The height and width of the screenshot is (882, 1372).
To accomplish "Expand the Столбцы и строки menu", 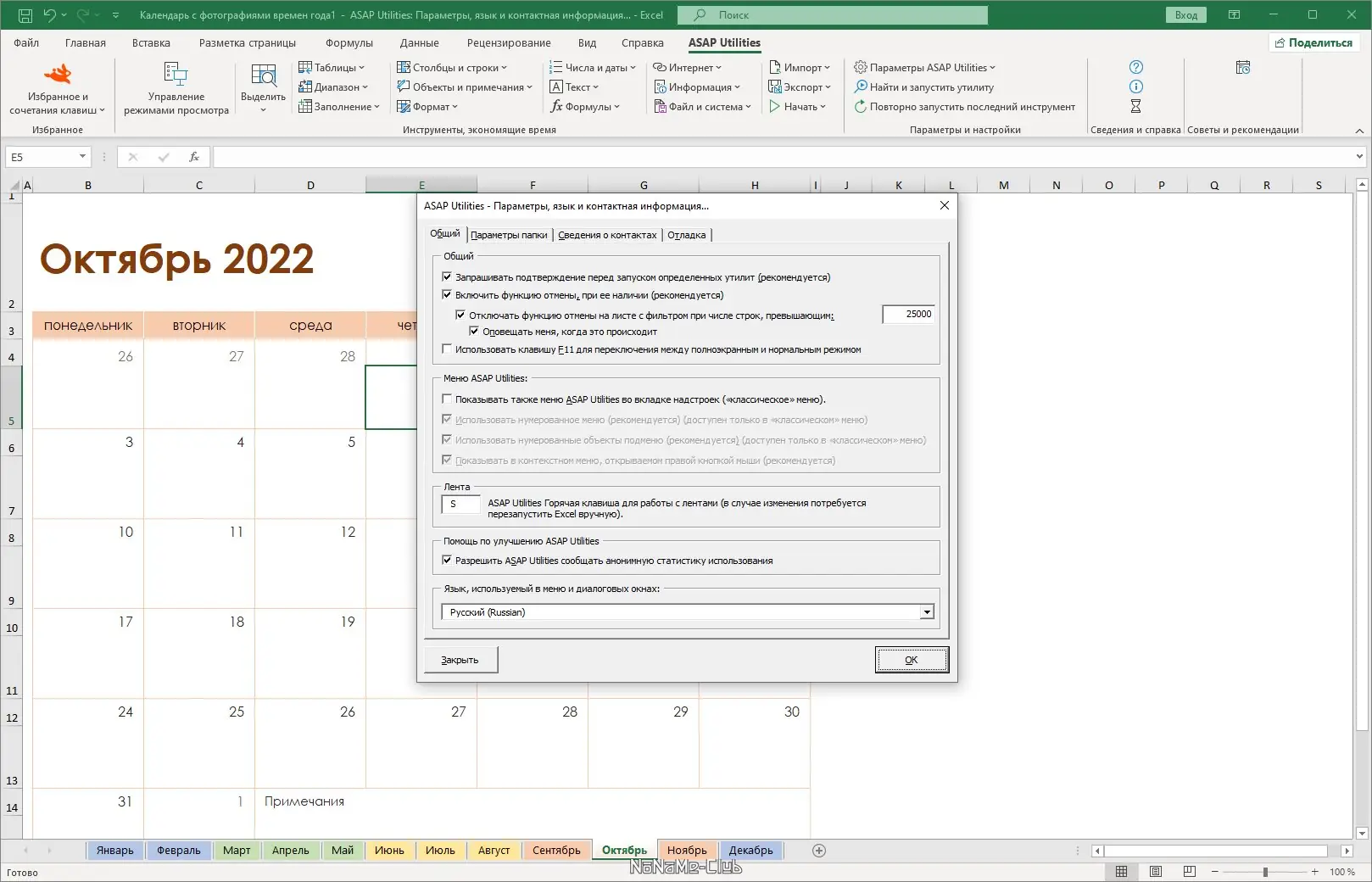I will tap(452, 67).
